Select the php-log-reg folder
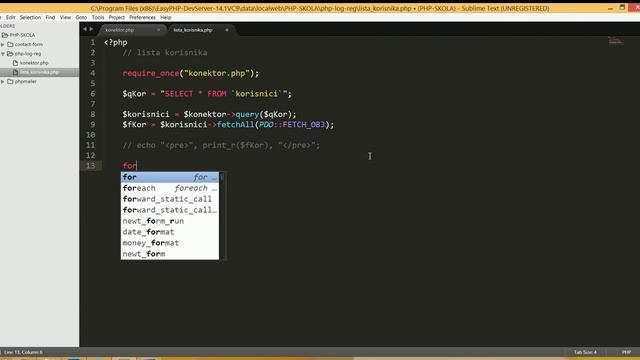This screenshot has height=360, width=640. tap(28, 54)
